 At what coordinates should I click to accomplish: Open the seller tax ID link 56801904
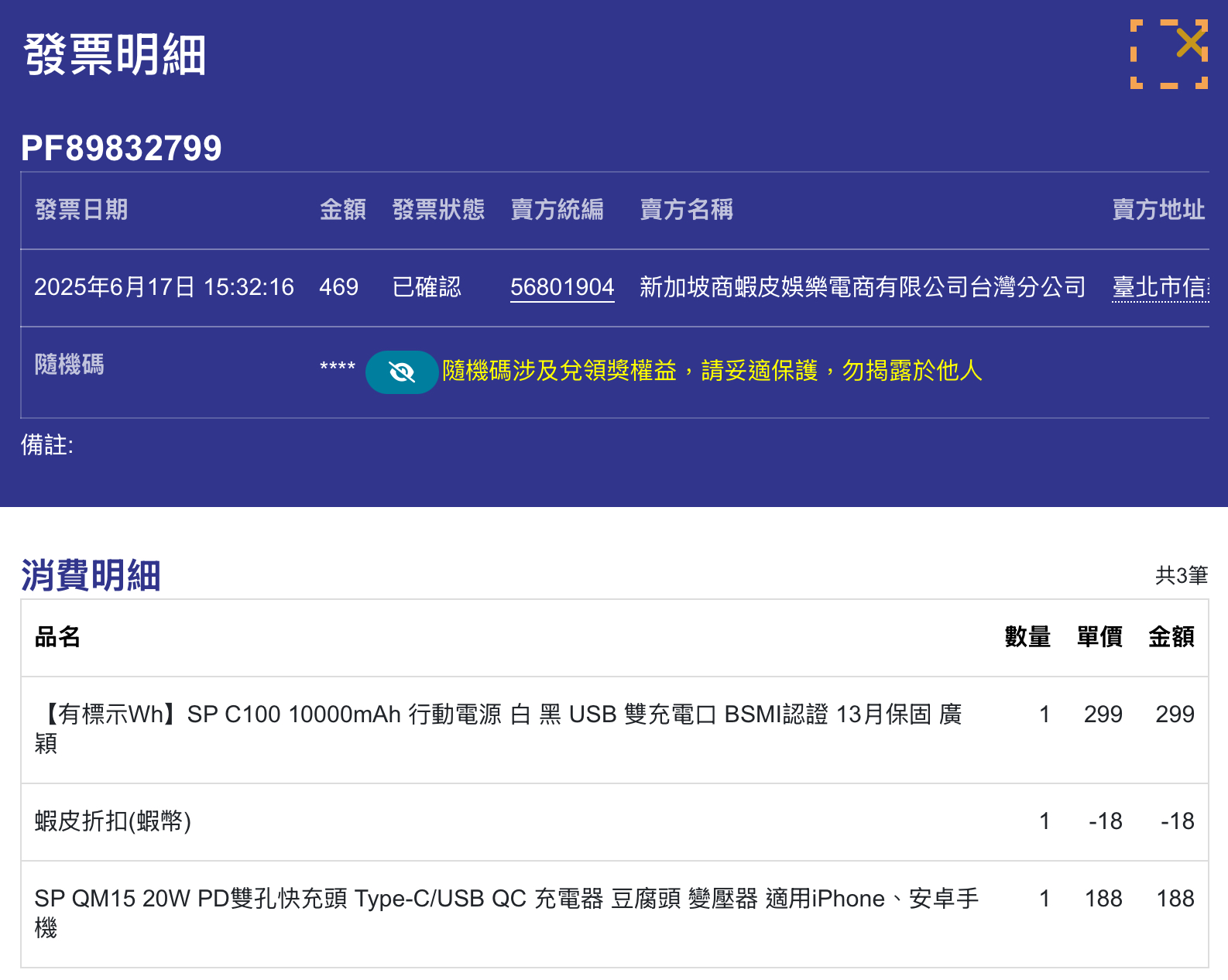(x=562, y=287)
